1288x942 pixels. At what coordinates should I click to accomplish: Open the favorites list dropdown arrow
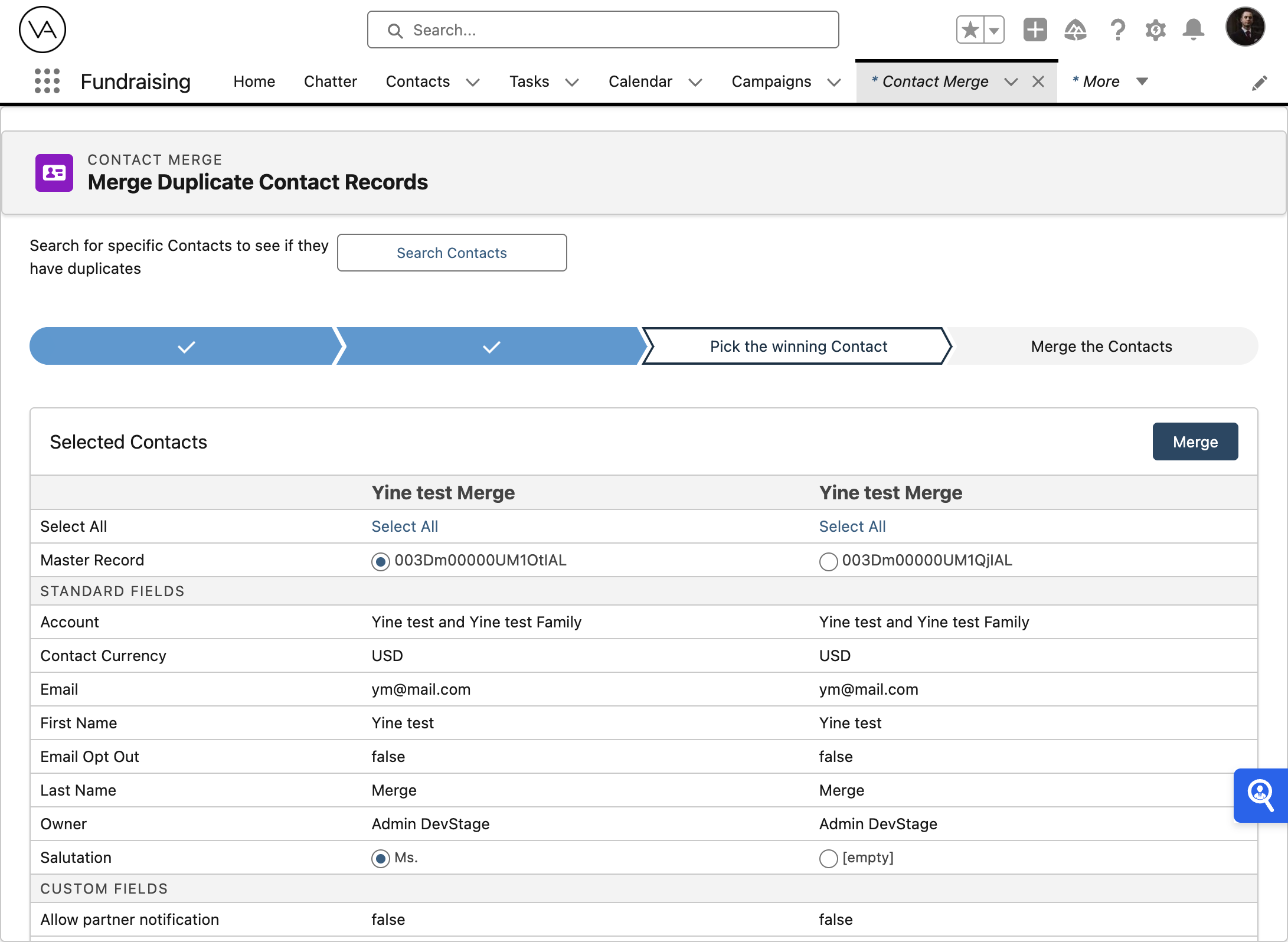click(x=994, y=30)
